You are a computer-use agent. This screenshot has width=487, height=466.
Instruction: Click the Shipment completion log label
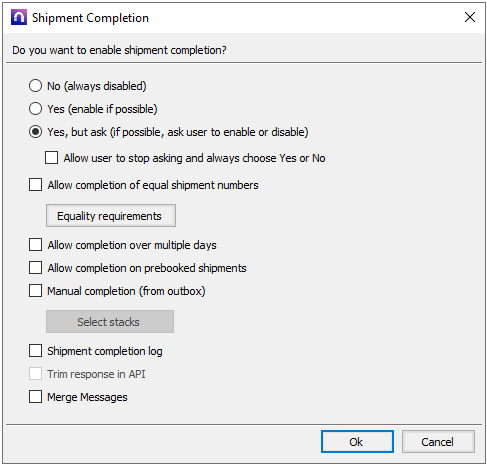click(105, 351)
